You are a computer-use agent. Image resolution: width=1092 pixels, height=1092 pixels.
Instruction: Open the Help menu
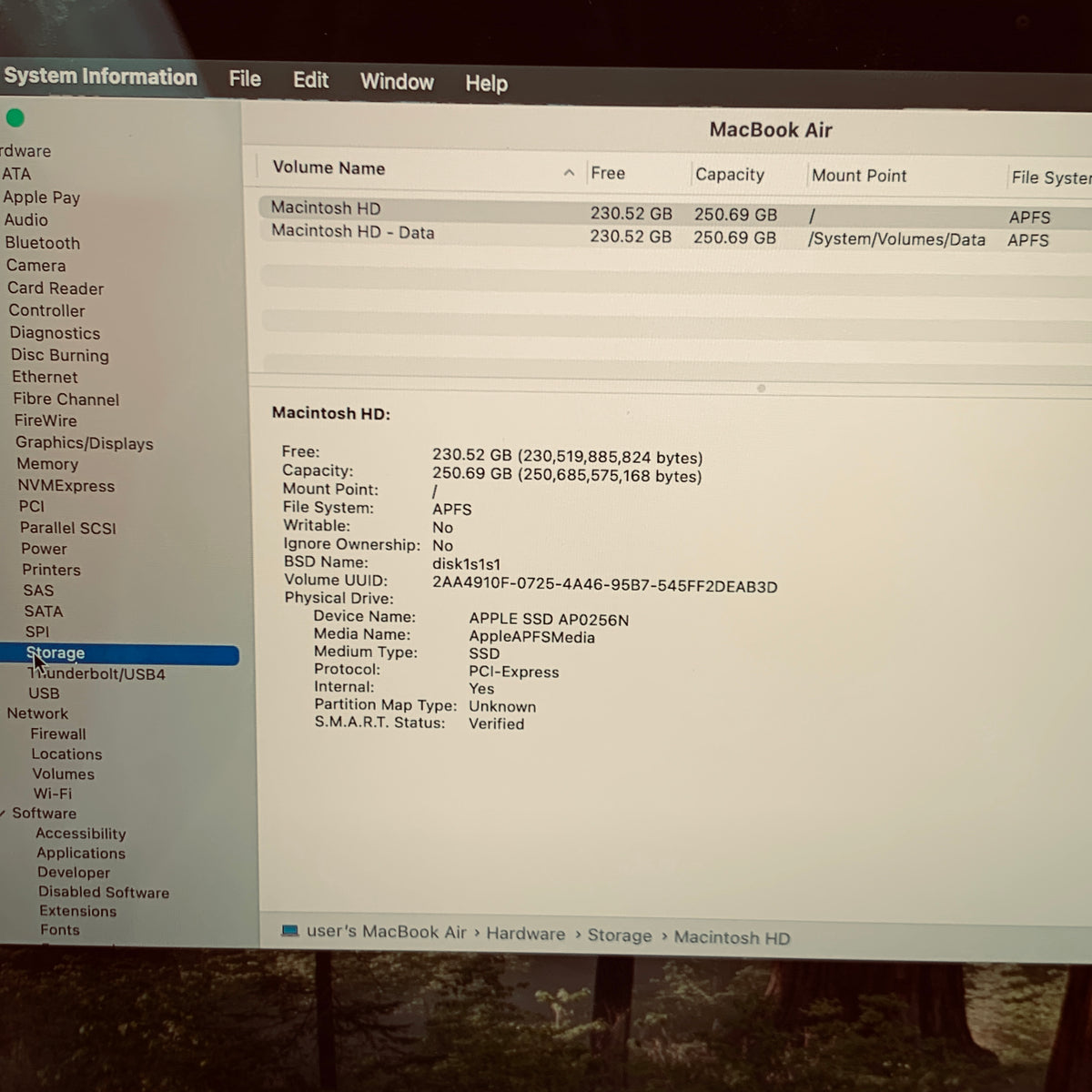click(x=486, y=84)
